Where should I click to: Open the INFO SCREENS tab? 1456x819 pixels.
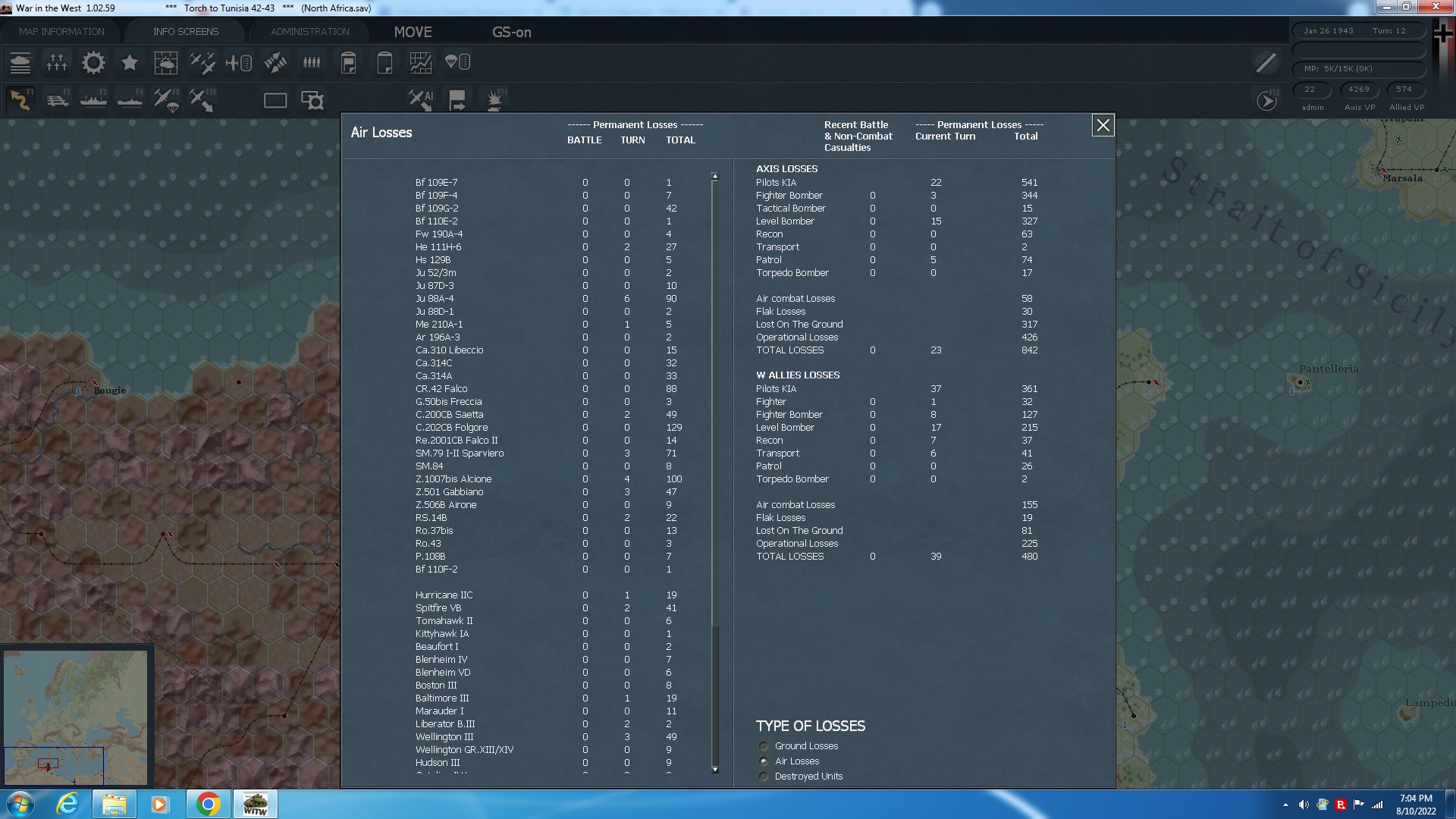point(186,31)
